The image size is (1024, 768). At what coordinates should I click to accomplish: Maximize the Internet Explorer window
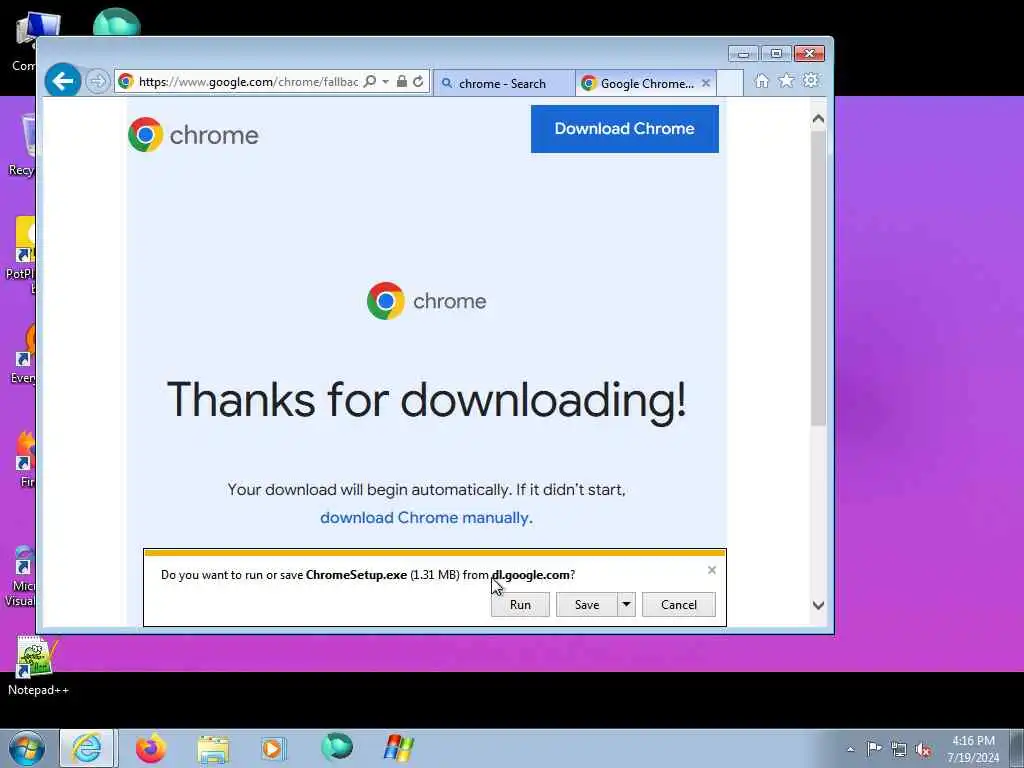(x=776, y=54)
